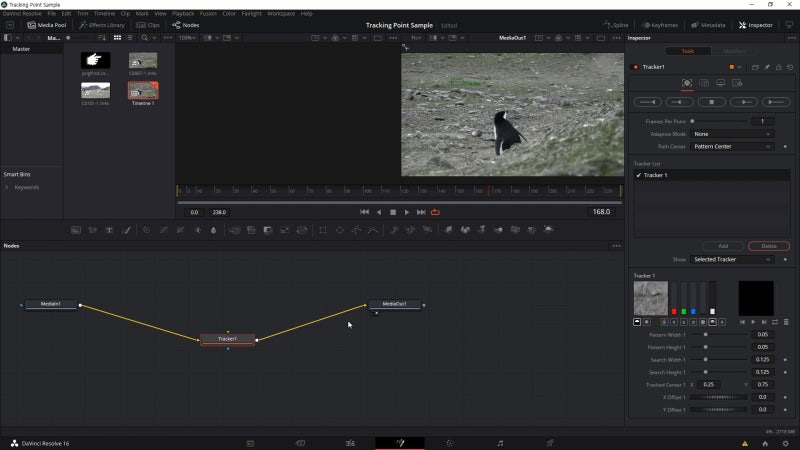Screen dimensions: 800x450
Task: Toggle the Media Pool panel
Action: 46,25
